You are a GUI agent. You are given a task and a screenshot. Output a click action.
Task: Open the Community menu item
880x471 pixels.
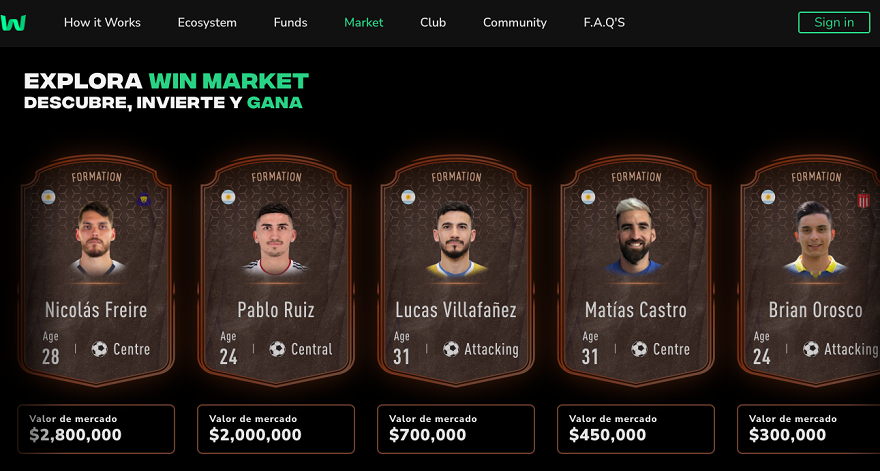point(514,22)
